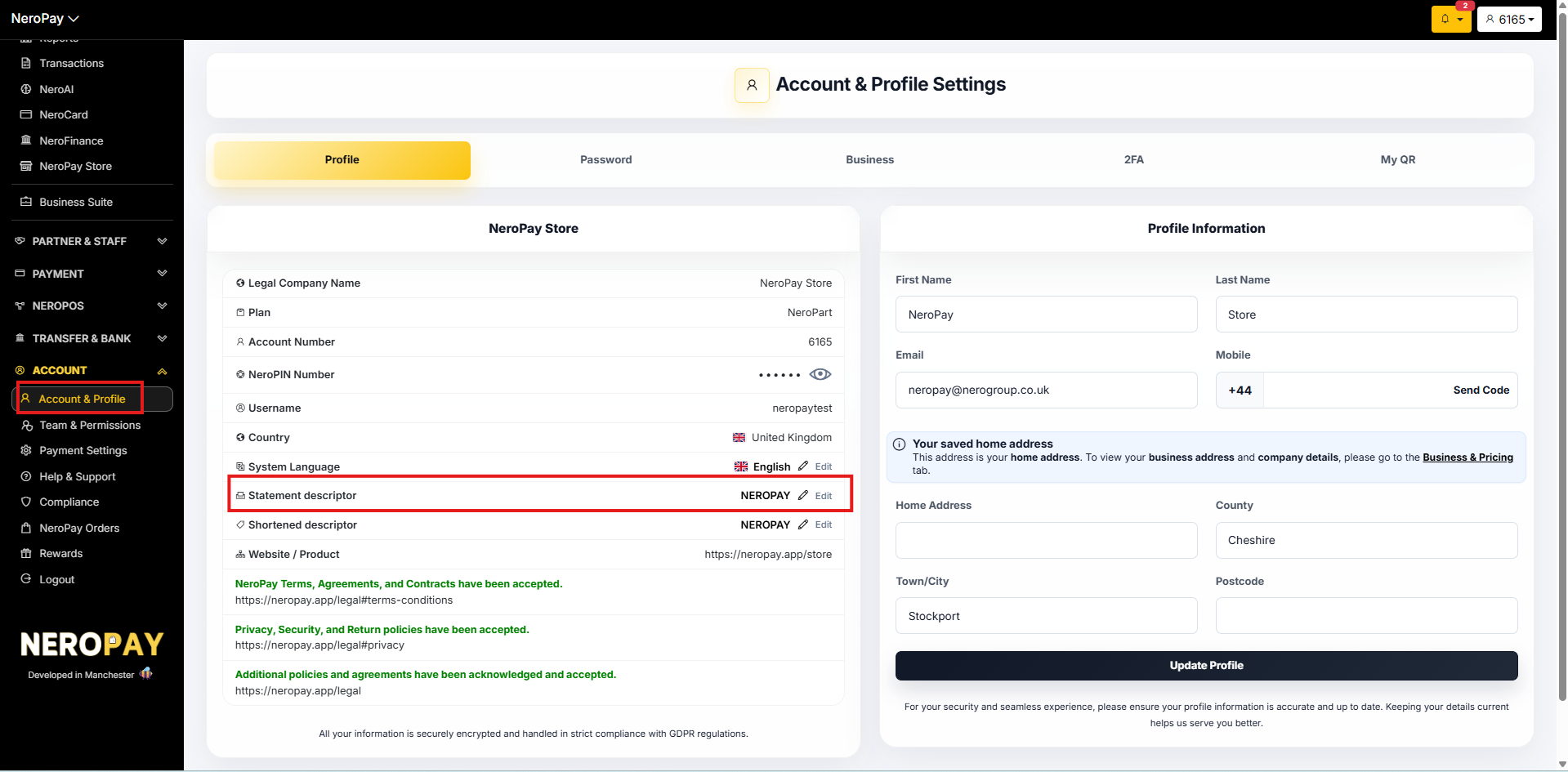Click the Team & Permissions icon
Screen dimensions: 1568x772
click(27, 425)
